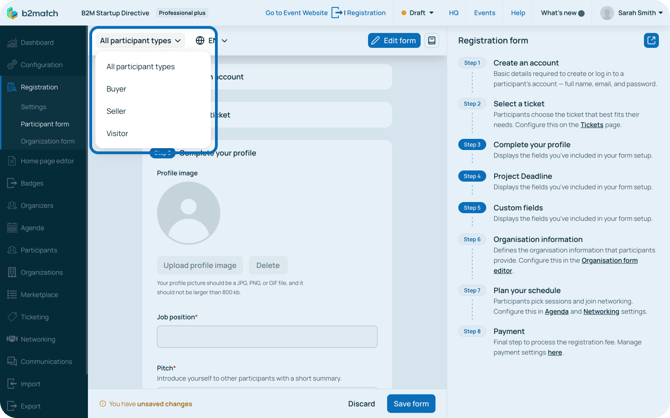Open Dashboard from the sidebar
The width and height of the screenshot is (670, 418).
pyautogui.click(x=37, y=42)
